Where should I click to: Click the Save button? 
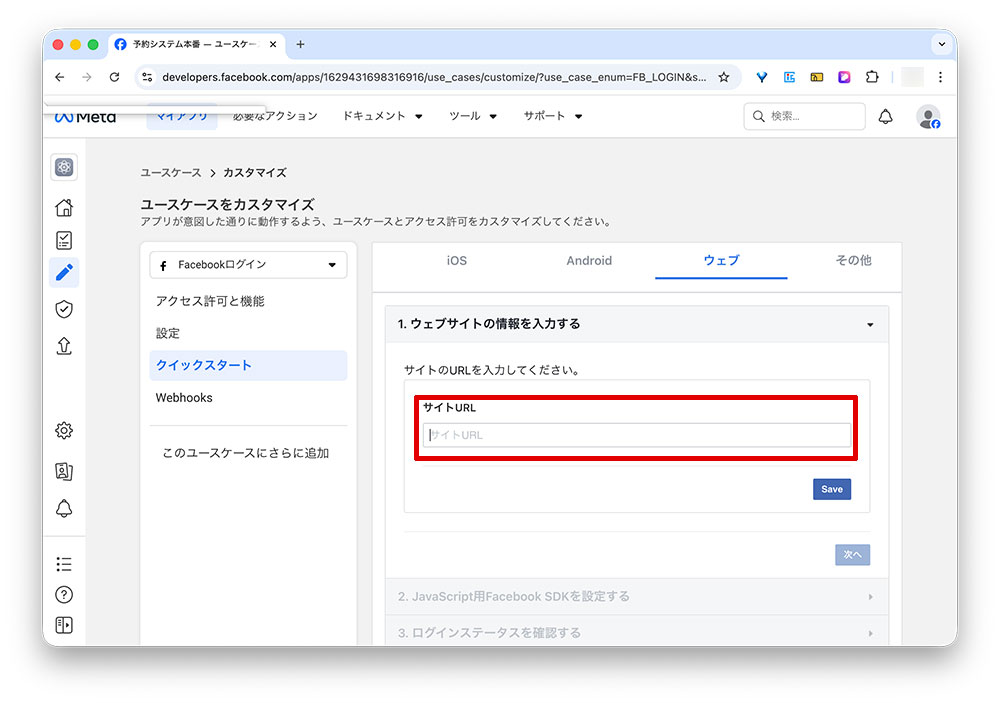[831, 489]
